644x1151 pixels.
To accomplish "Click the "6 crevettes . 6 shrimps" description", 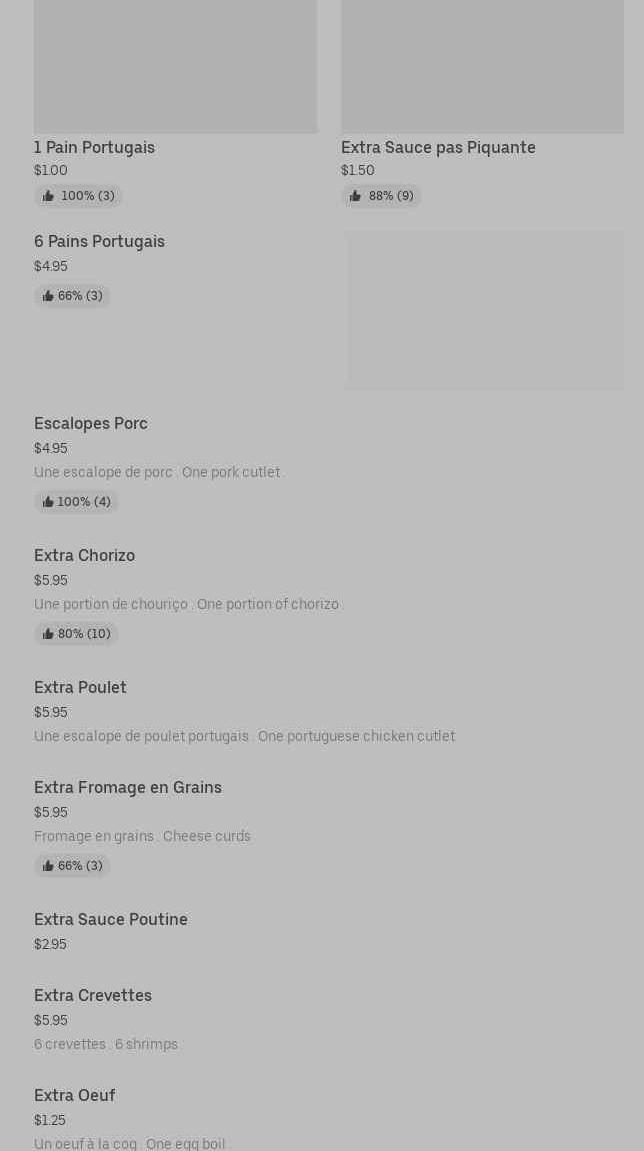I will pos(106,1045).
